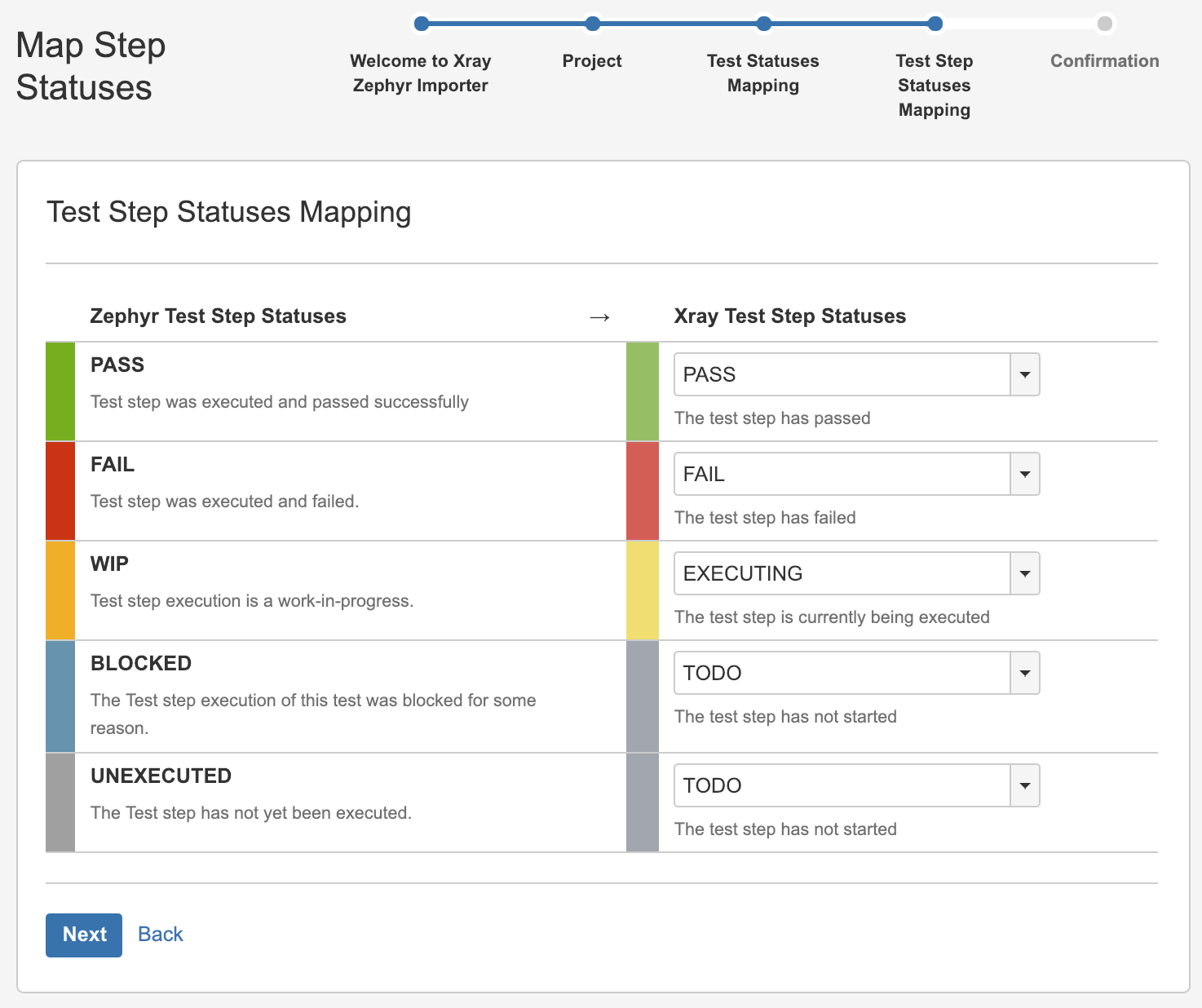This screenshot has width=1202, height=1008.
Task: Click the first progress dot above Welcome
Action: click(x=422, y=24)
